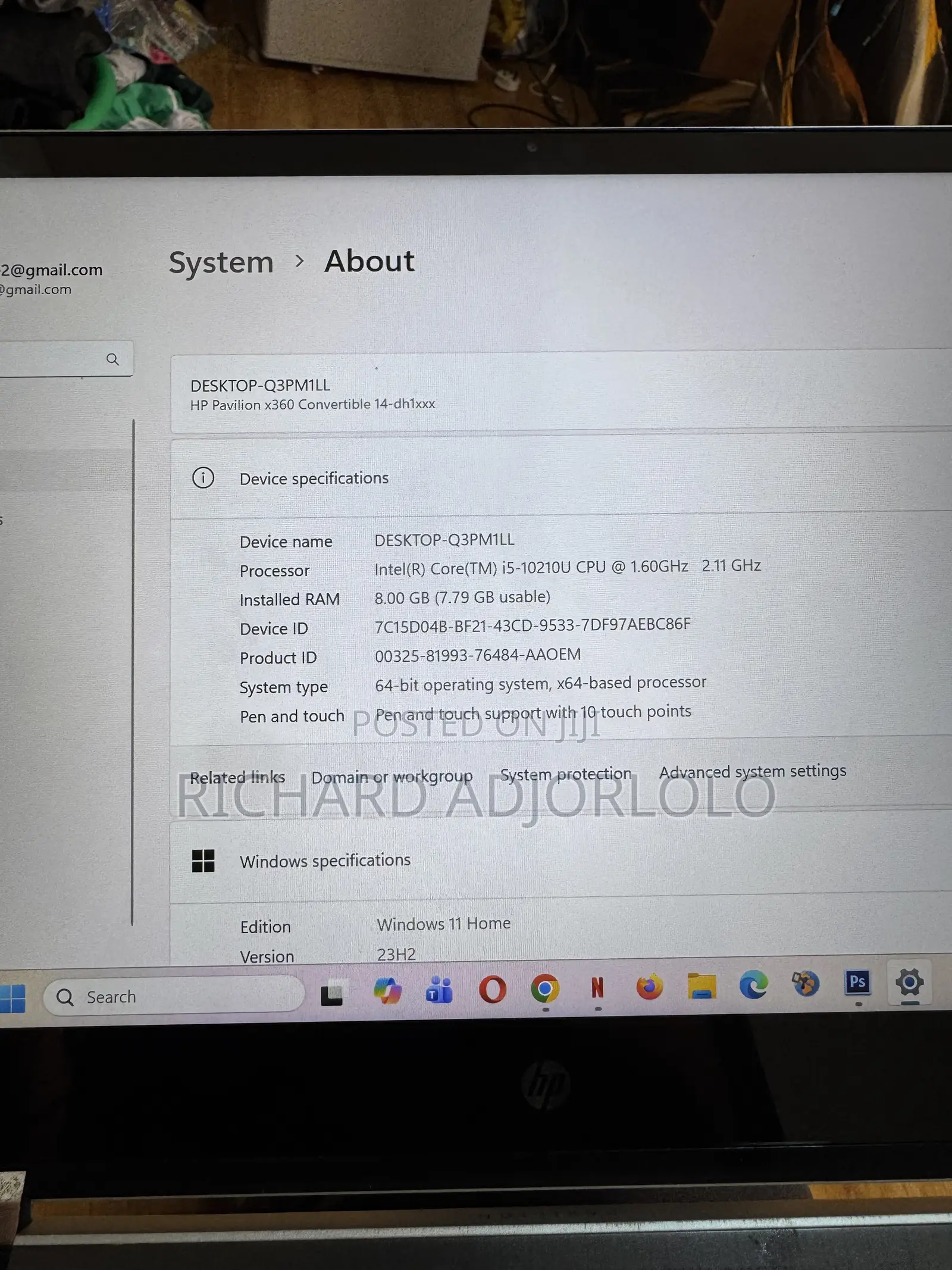Select the '23H2' version value
The width and height of the screenshot is (952, 1270).
(396, 955)
